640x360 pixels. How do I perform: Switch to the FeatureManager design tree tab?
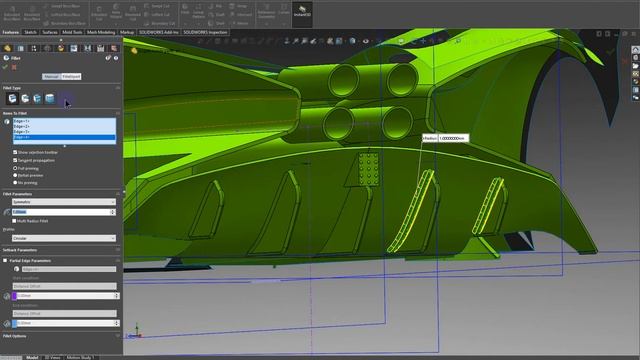pyautogui.click(x=7, y=48)
